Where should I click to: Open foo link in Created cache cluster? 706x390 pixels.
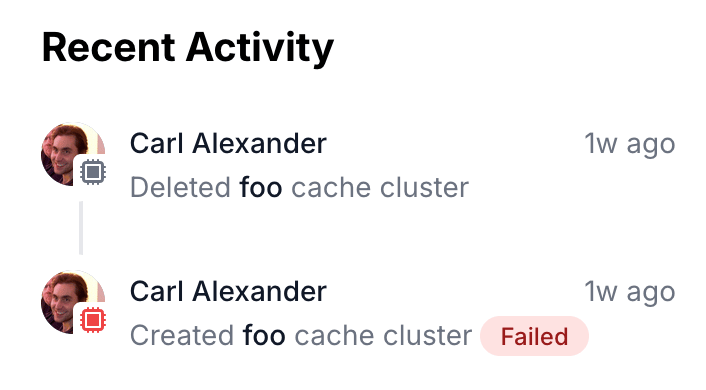coord(264,336)
